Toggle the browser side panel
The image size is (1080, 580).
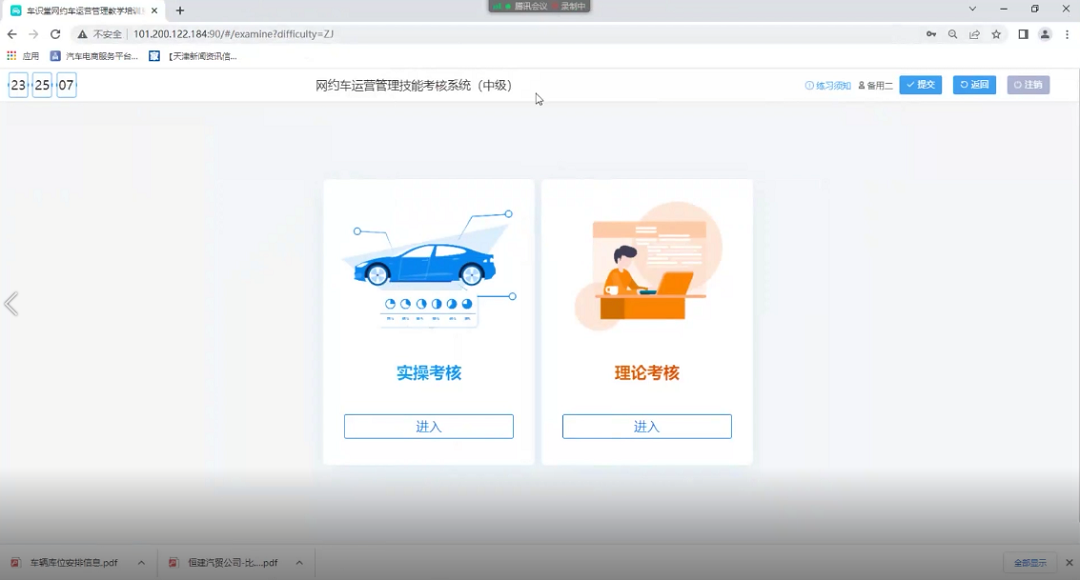coord(1023,33)
